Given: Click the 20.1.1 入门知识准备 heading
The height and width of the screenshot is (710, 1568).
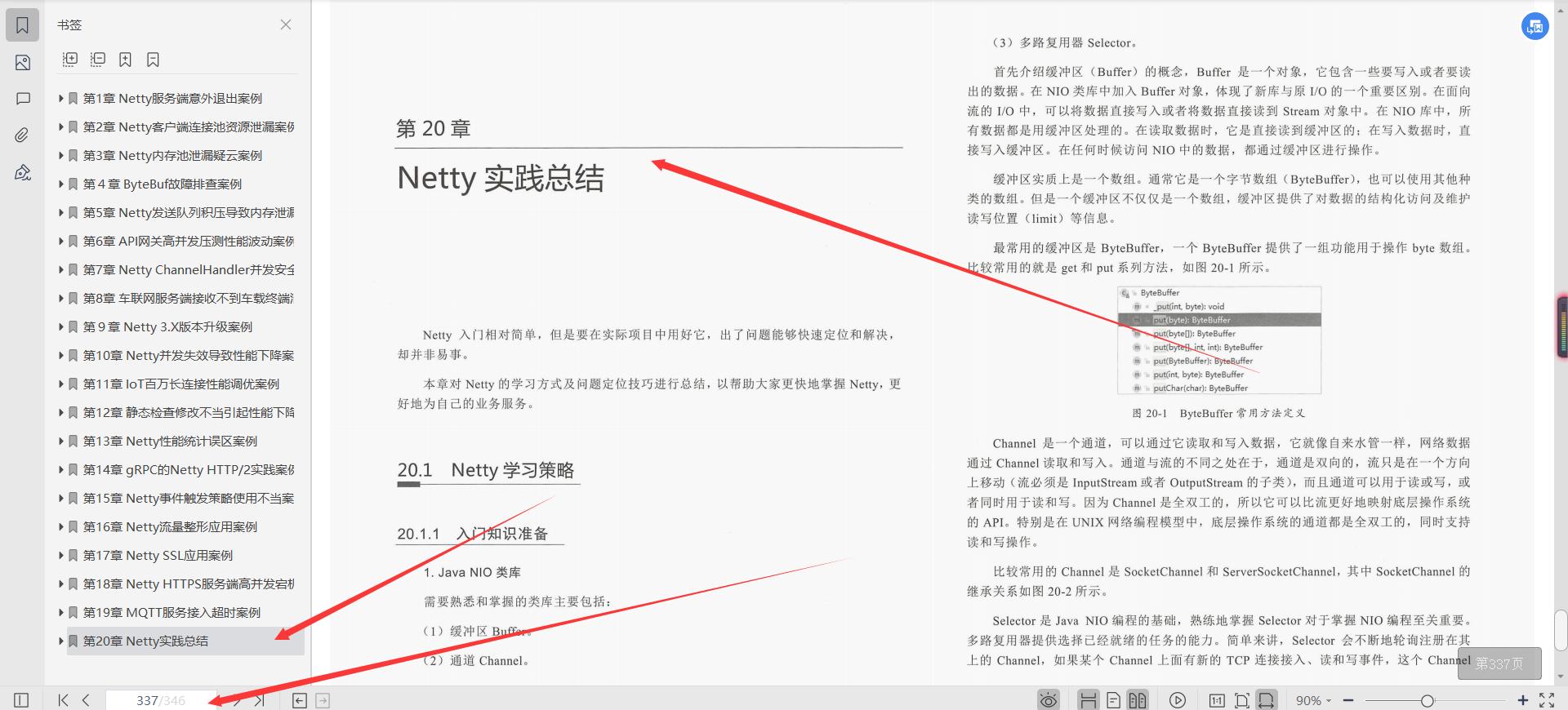Looking at the screenshot, I should pyautogui.click(x=473, y=534).
